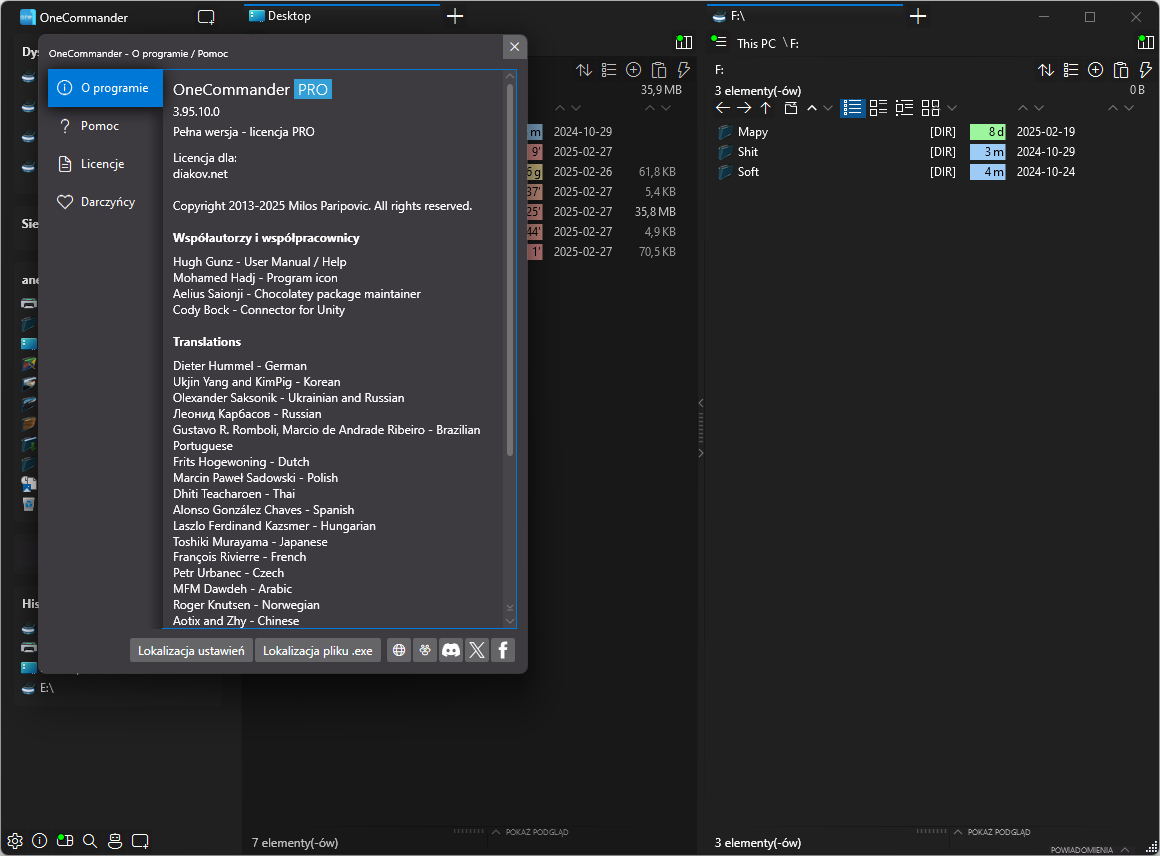1160x856 pixels.
Task: Click the robot automation icon in bottom toolbar
Action: 115,840
